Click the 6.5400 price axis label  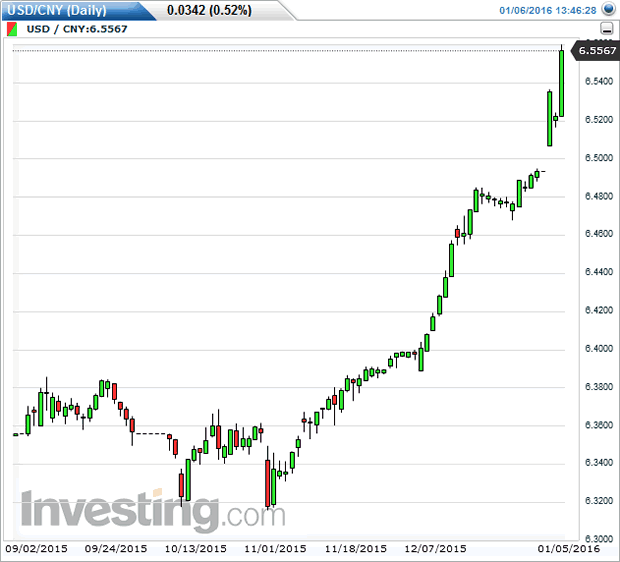click(x=599, y=81)
